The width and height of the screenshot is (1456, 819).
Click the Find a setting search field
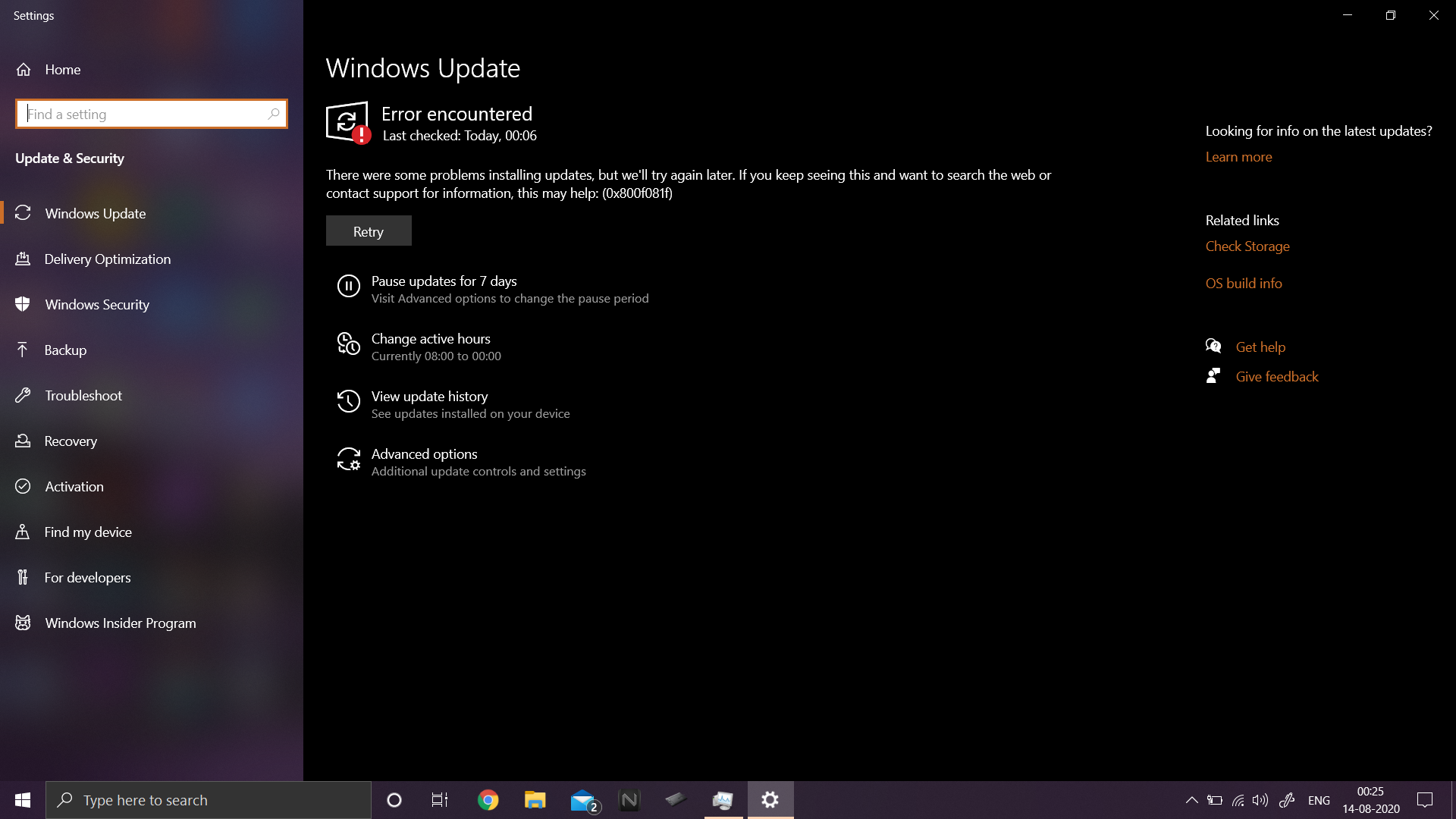(152, 114)
